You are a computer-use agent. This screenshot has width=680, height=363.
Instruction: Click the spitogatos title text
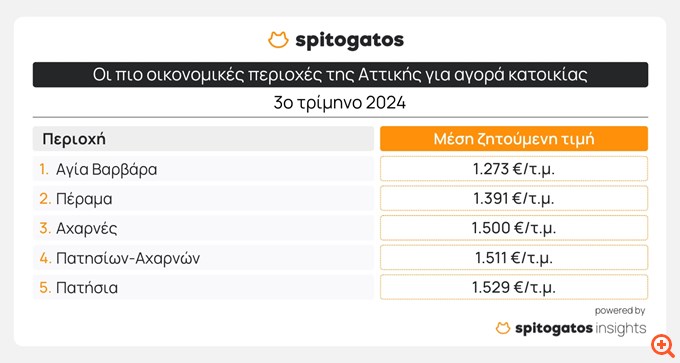pyautogui.click(x=350, y=40)
